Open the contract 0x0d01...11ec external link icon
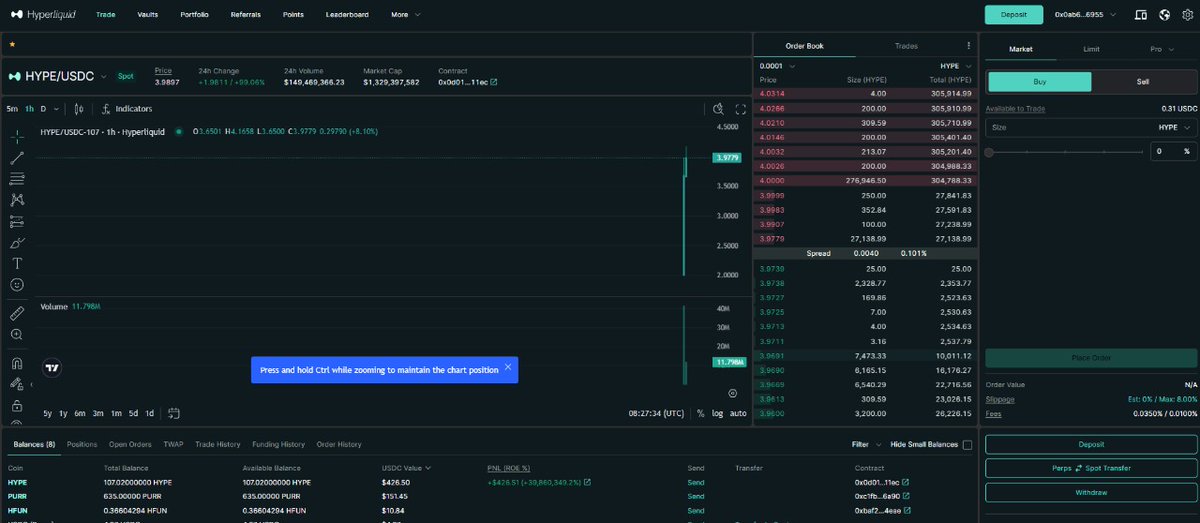The width and height of the screenshot is (1200, 523). (x=494, y=82)
